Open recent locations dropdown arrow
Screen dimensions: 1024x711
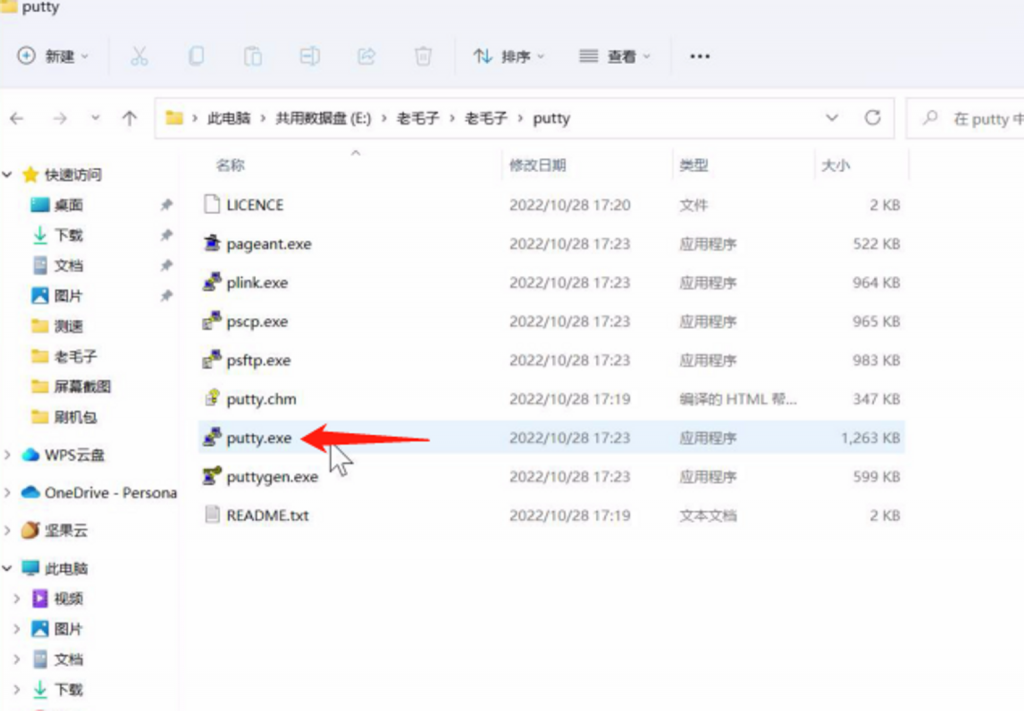click(x=95, y=118)
